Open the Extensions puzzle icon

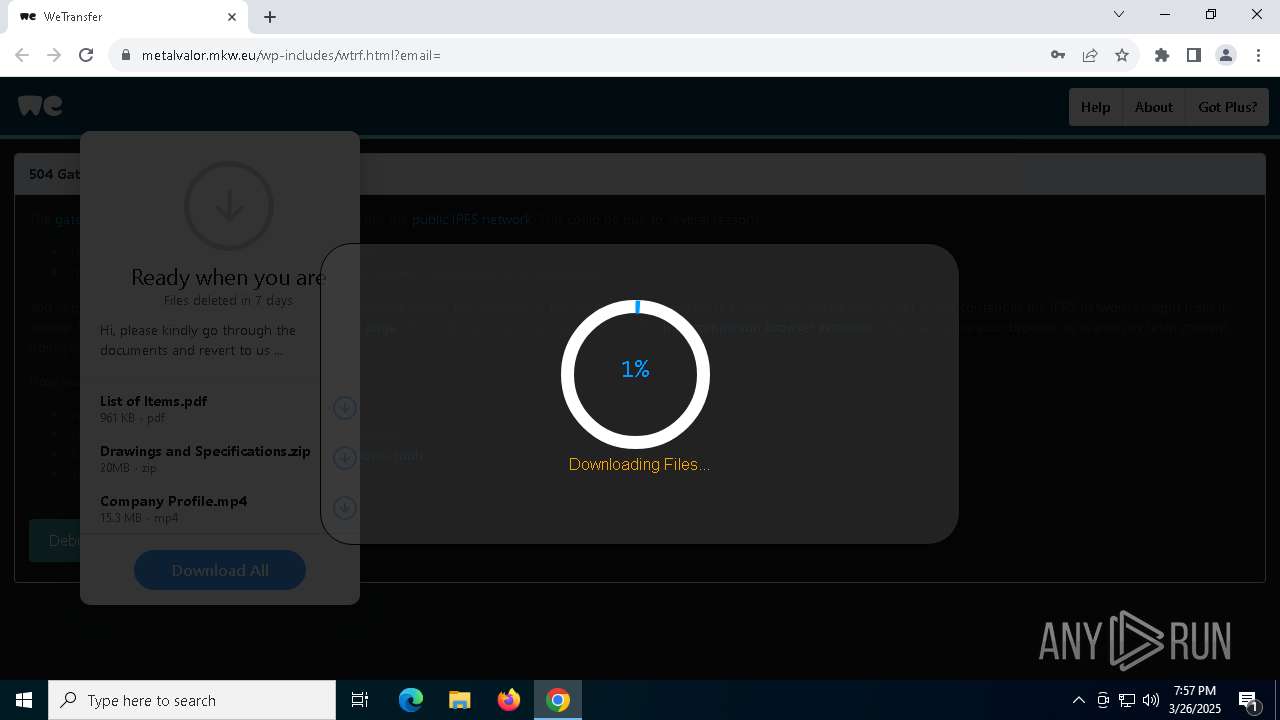tap(1162, 55)
